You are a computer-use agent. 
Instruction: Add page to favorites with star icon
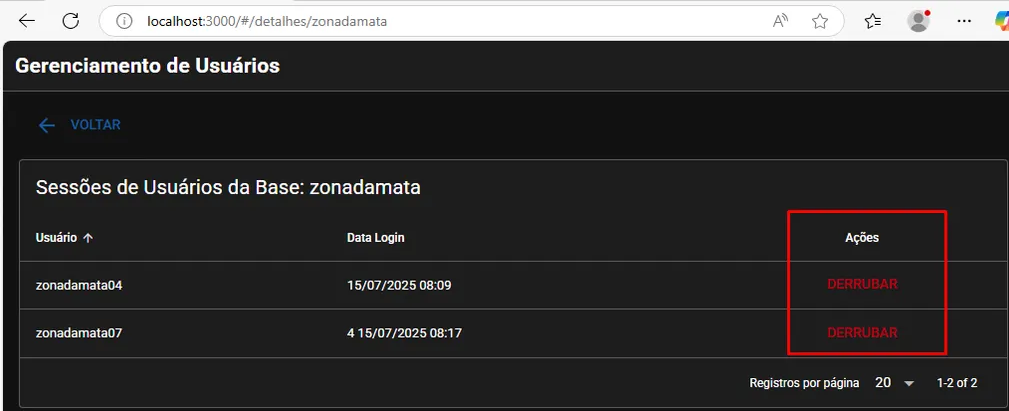click(820, 20)
